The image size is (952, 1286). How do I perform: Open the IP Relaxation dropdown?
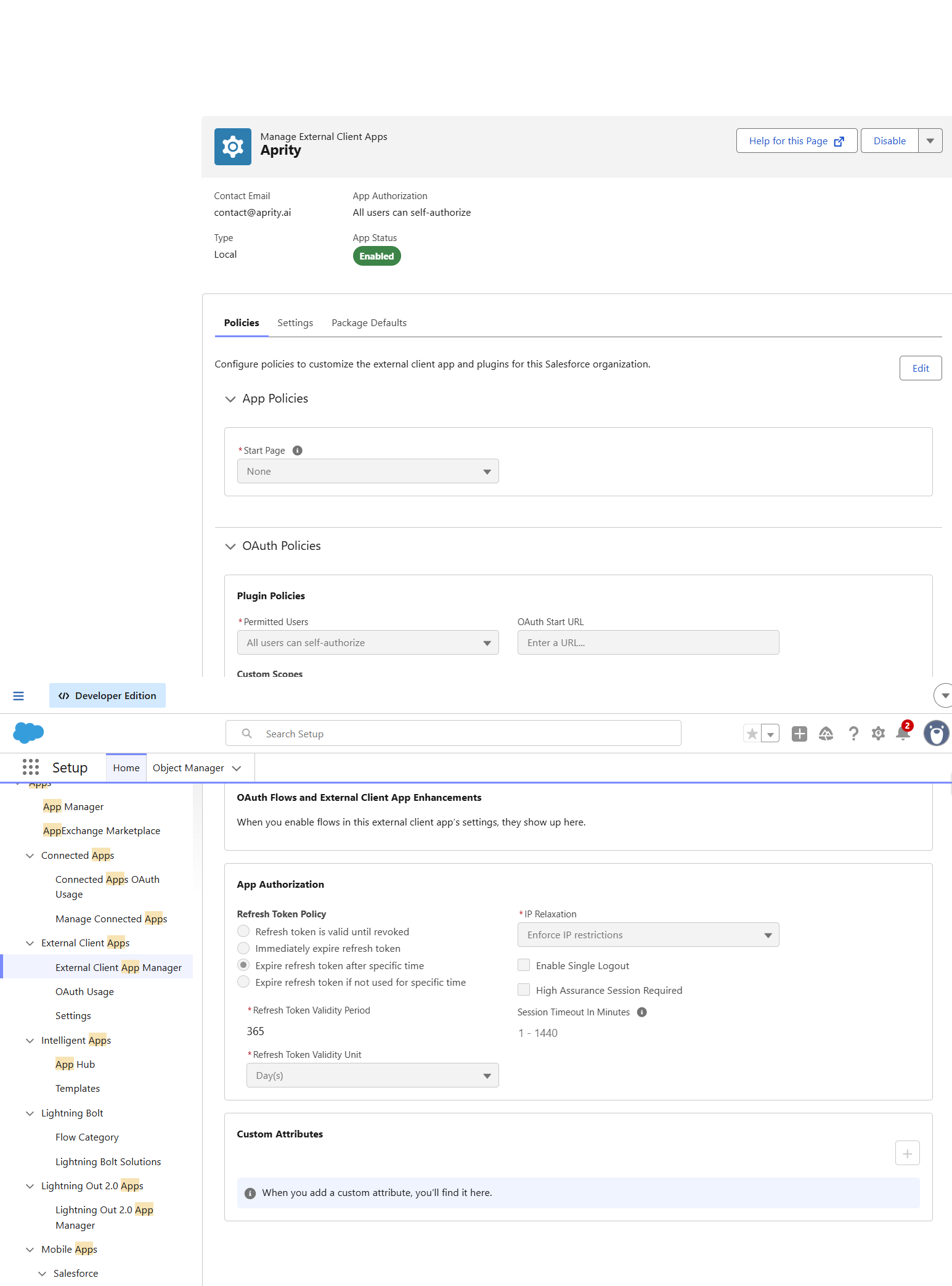coord(648,935)
